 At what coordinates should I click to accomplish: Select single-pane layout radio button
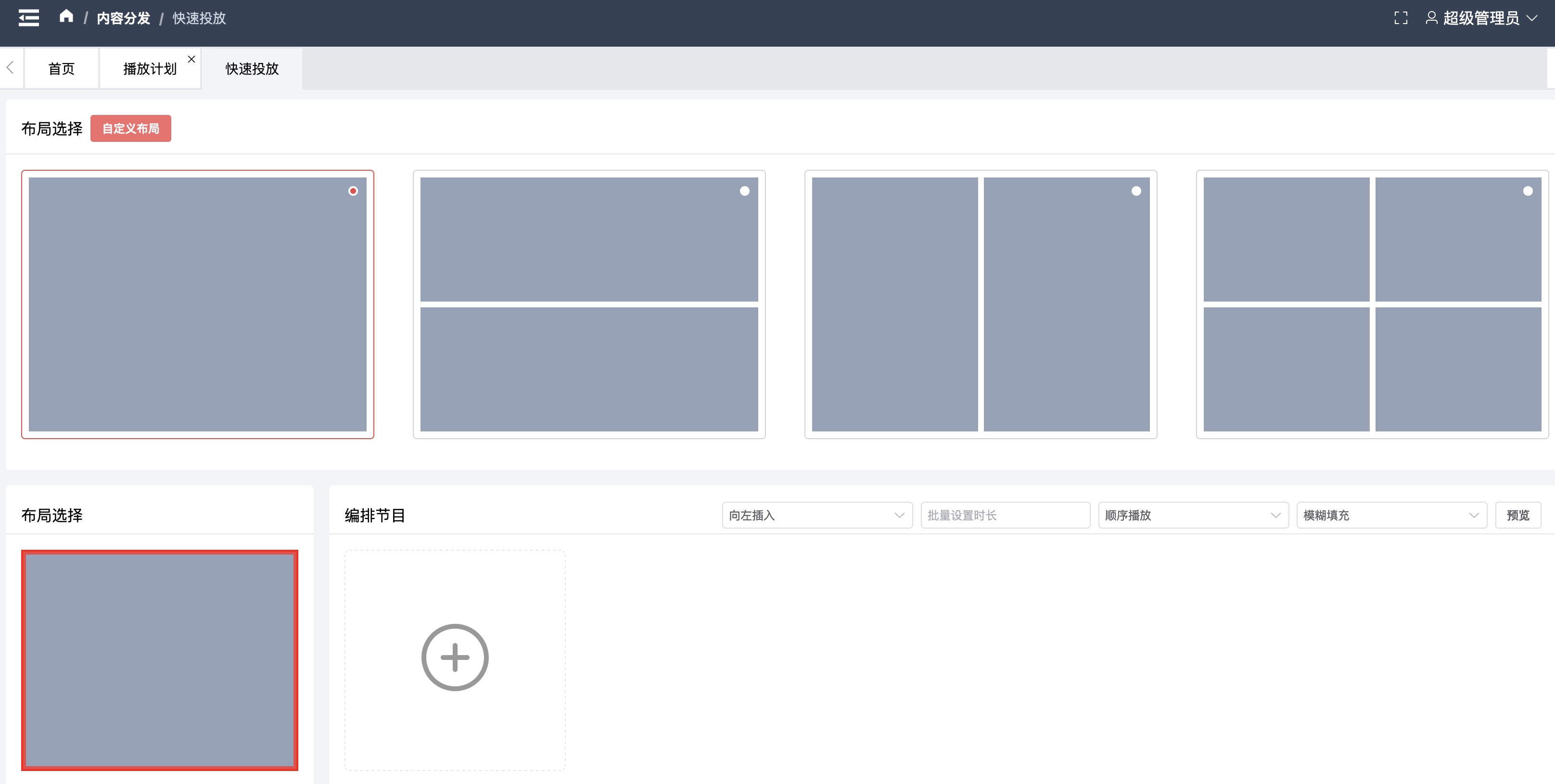point(353,191)
